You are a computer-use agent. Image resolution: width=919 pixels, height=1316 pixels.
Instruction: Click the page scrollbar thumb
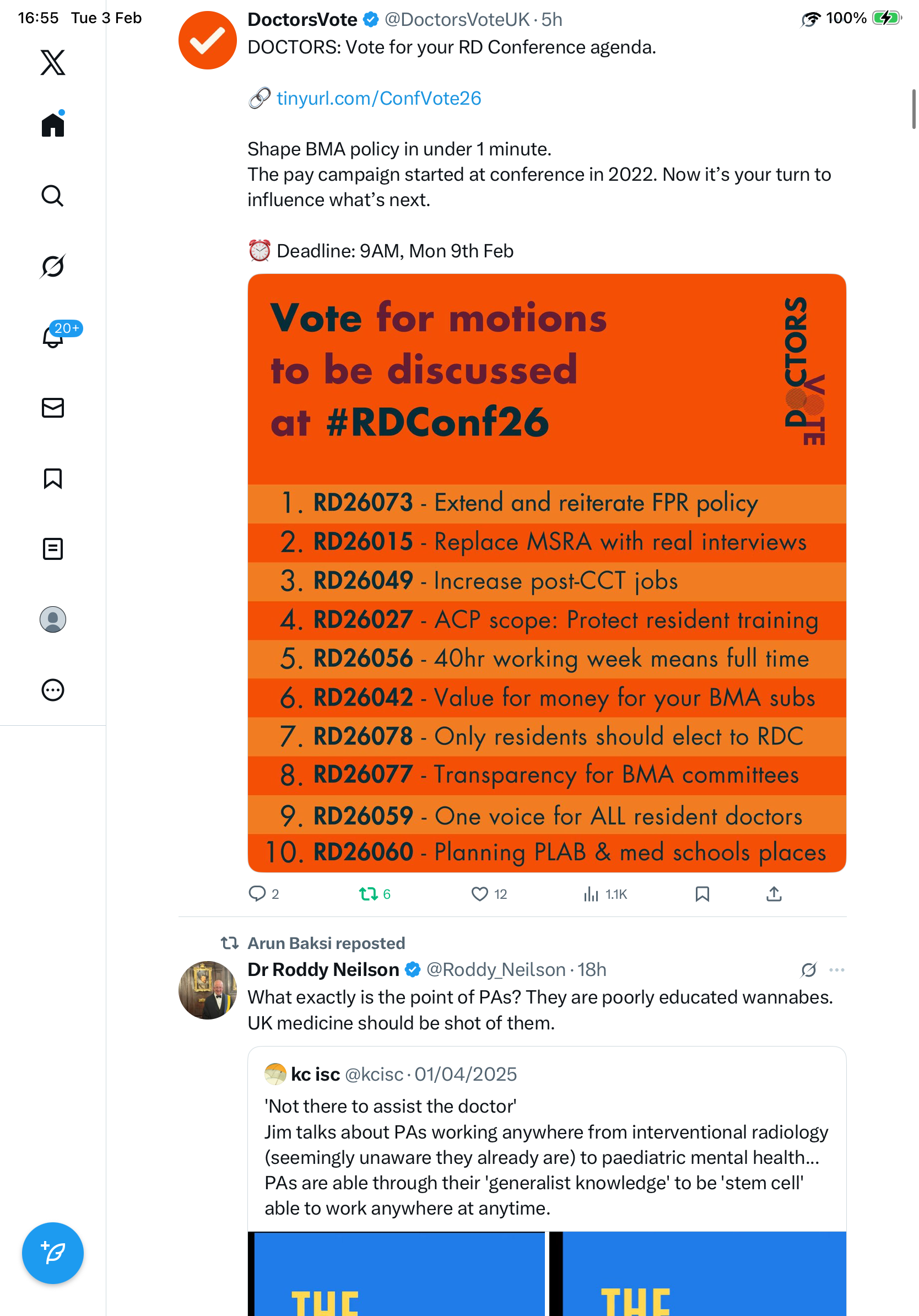(914, 109)
